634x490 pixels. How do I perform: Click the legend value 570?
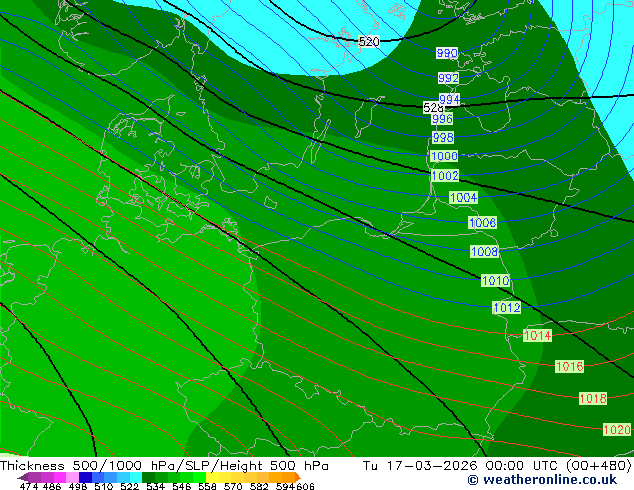click(233, 486)
